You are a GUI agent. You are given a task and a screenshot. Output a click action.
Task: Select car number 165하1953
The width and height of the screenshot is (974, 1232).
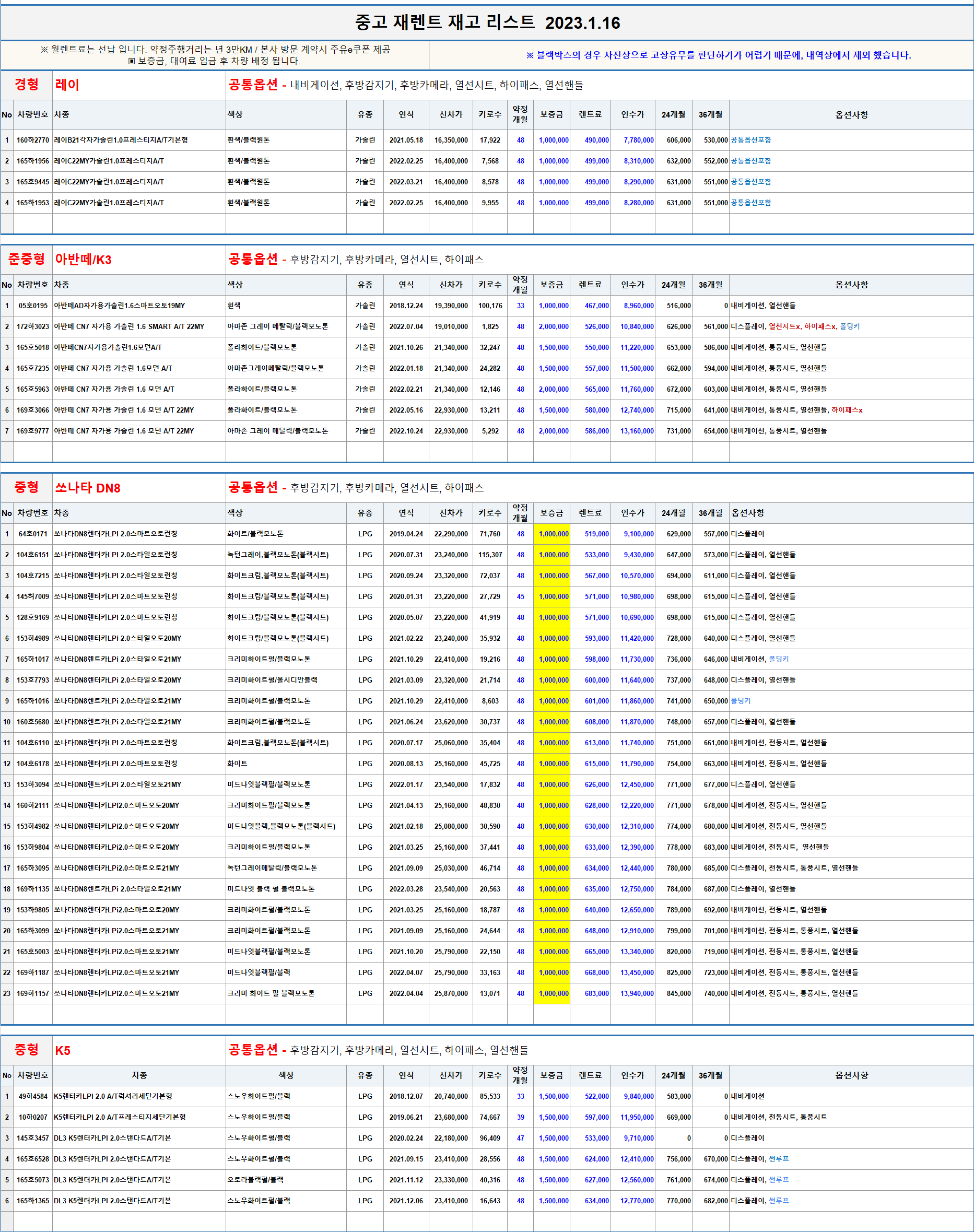point(32,203)
